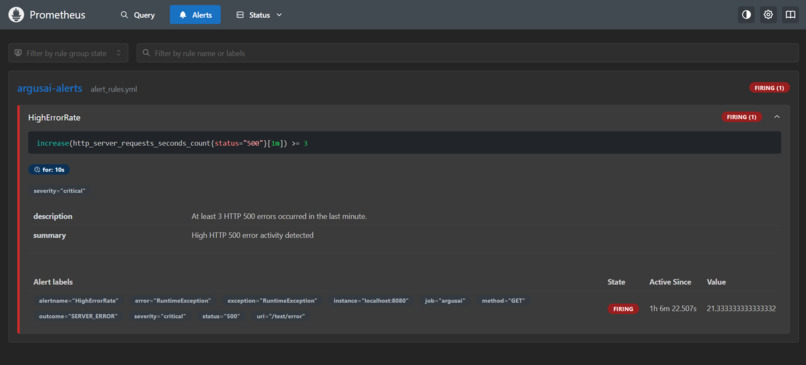Click the Active Since value 1h 6m 22.507s
The image size is (806, 365).
(673, 308)
